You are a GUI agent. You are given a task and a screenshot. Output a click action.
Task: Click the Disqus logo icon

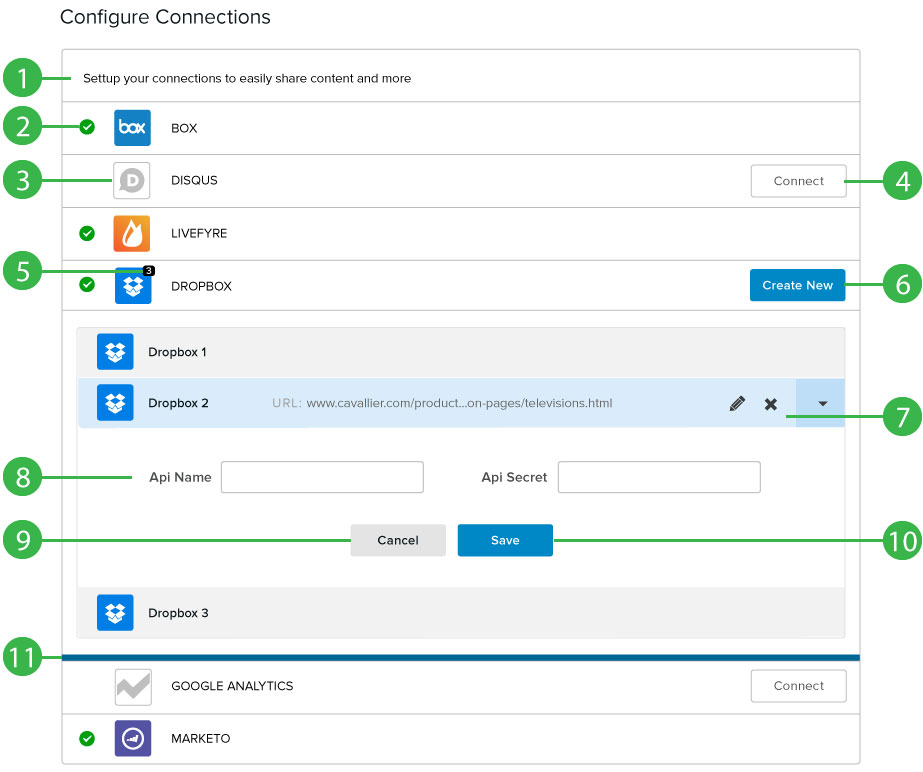tap(132, 181)
